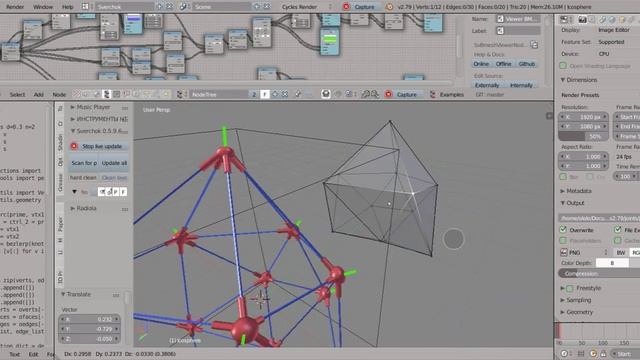
Task: Click Update all button
Action: click(x=114, y=163)
